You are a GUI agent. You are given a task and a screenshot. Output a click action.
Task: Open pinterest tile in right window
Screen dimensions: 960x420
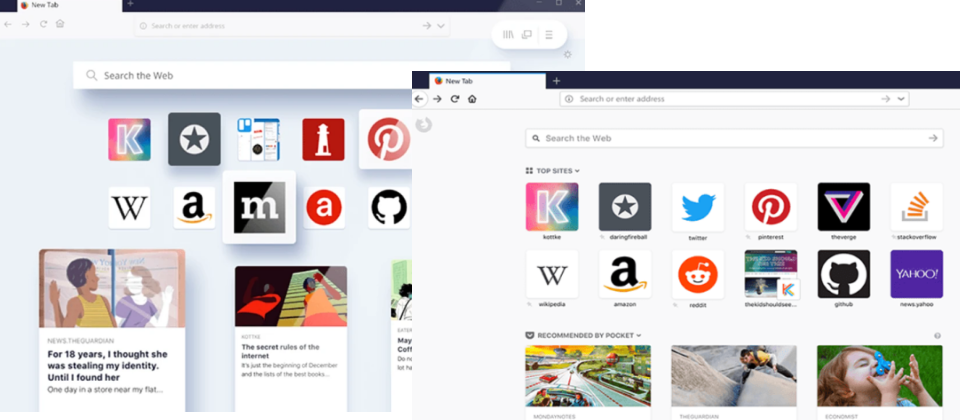coord(771,206)
